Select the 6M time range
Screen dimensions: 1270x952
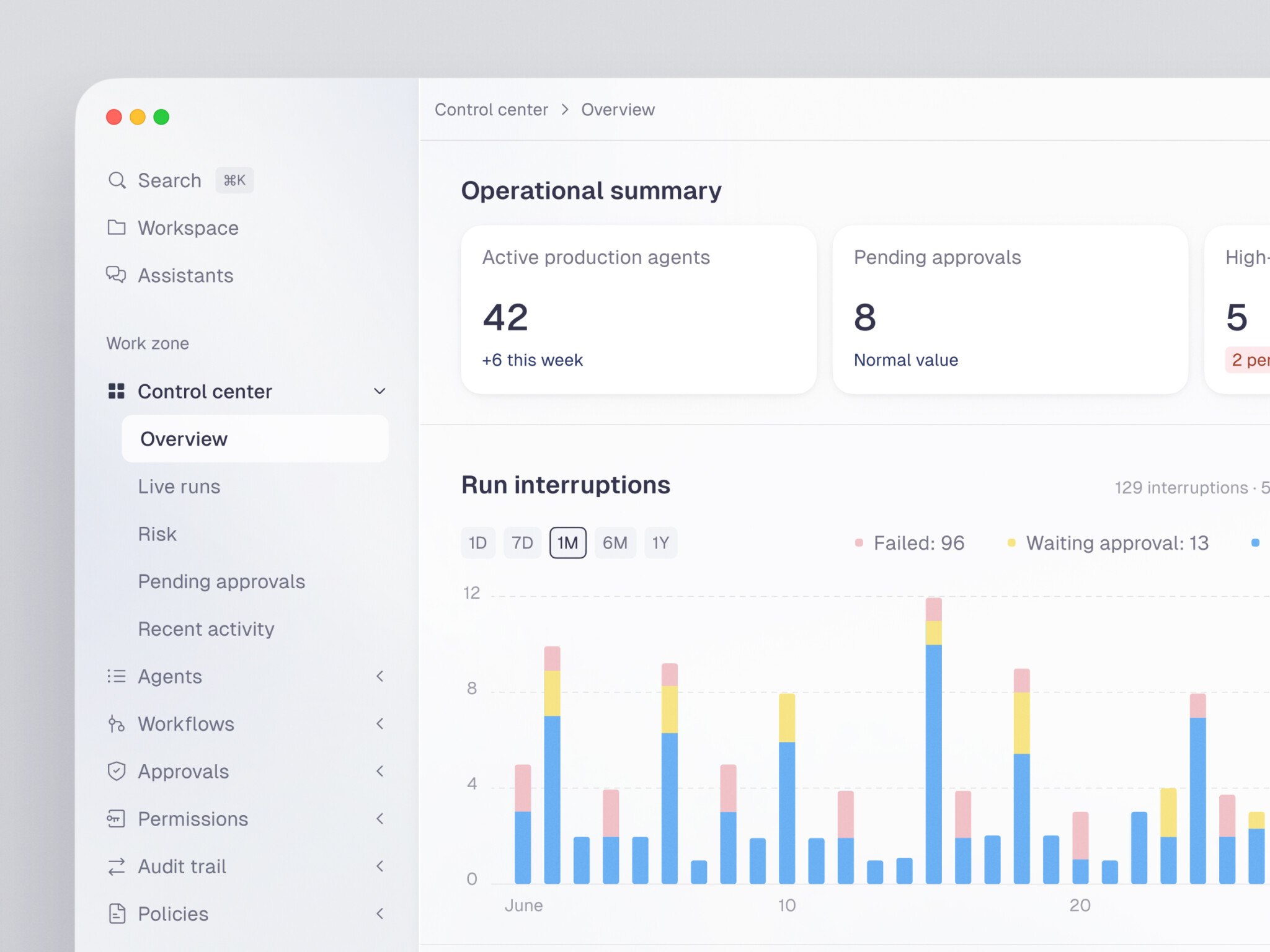coord(615,543)
